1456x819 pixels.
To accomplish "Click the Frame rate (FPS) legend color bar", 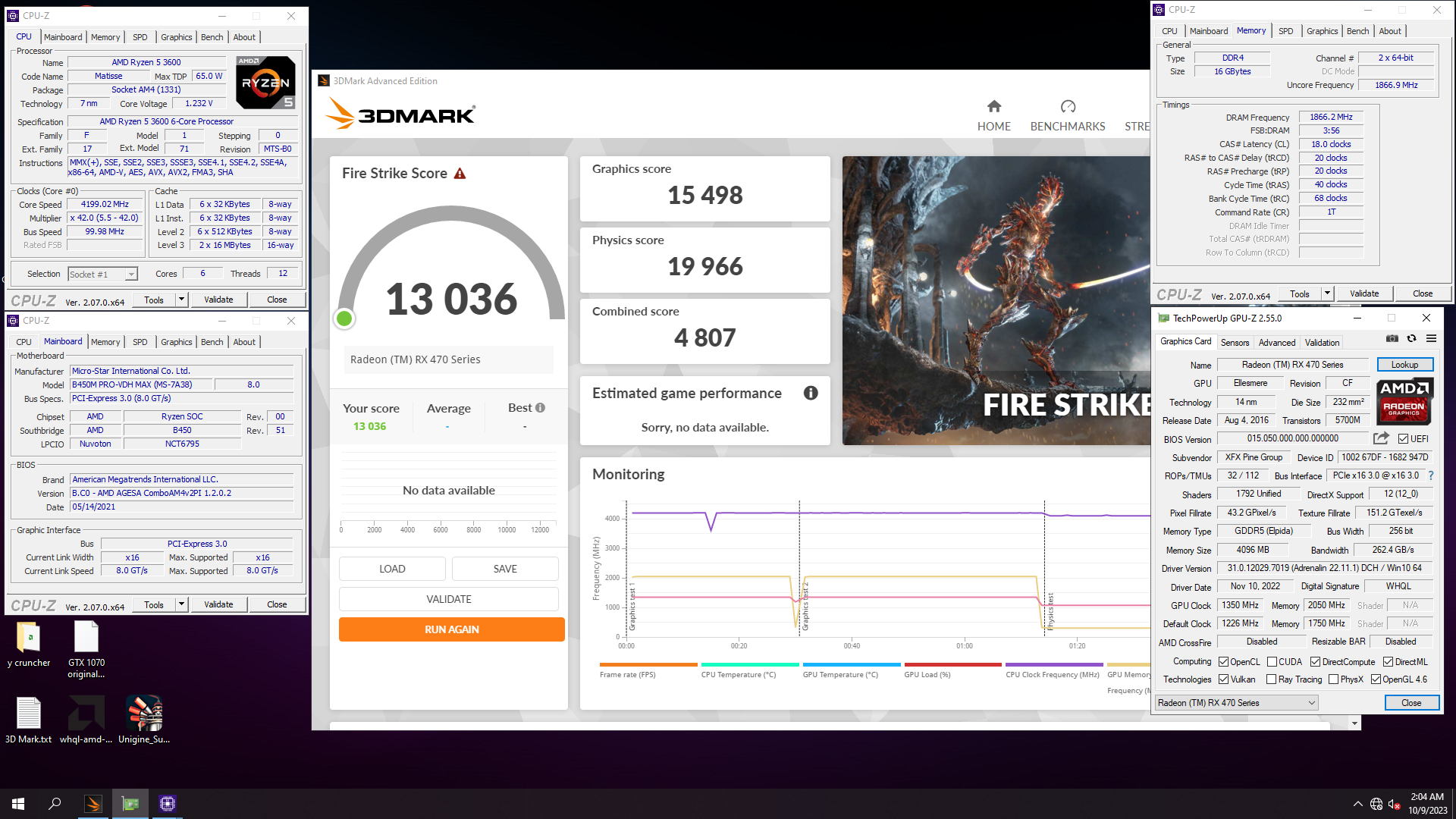I will (x=648, y=664).
